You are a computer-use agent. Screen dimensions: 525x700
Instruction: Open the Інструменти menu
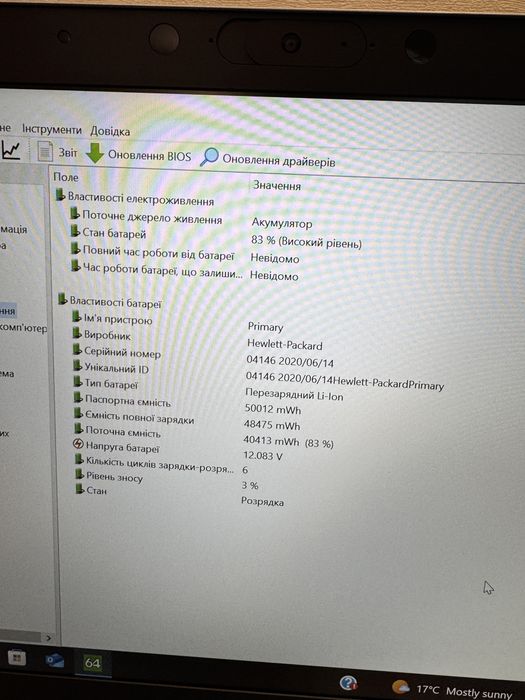(x=52, y=129)
